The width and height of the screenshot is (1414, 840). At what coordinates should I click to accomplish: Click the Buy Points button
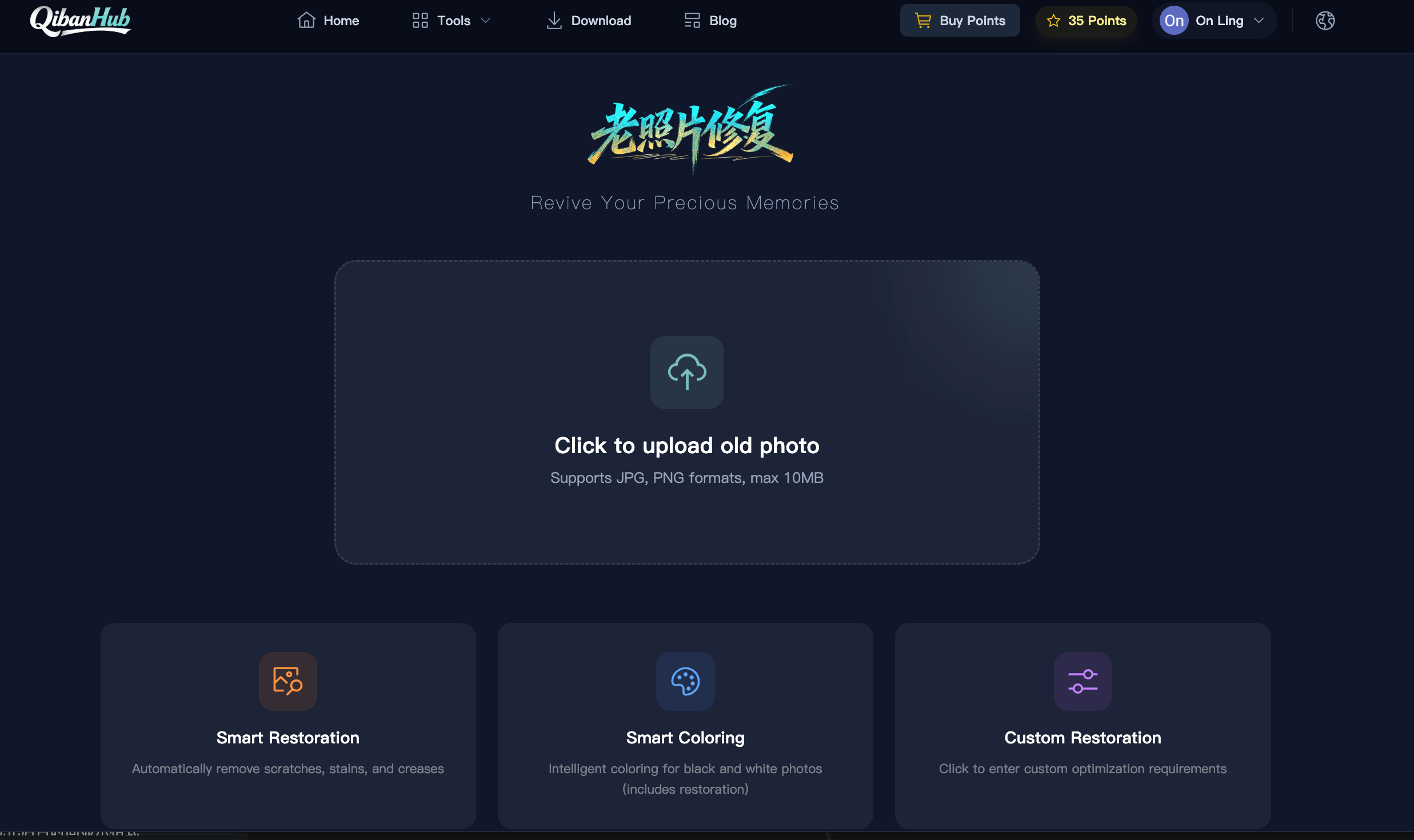[960, 21]
